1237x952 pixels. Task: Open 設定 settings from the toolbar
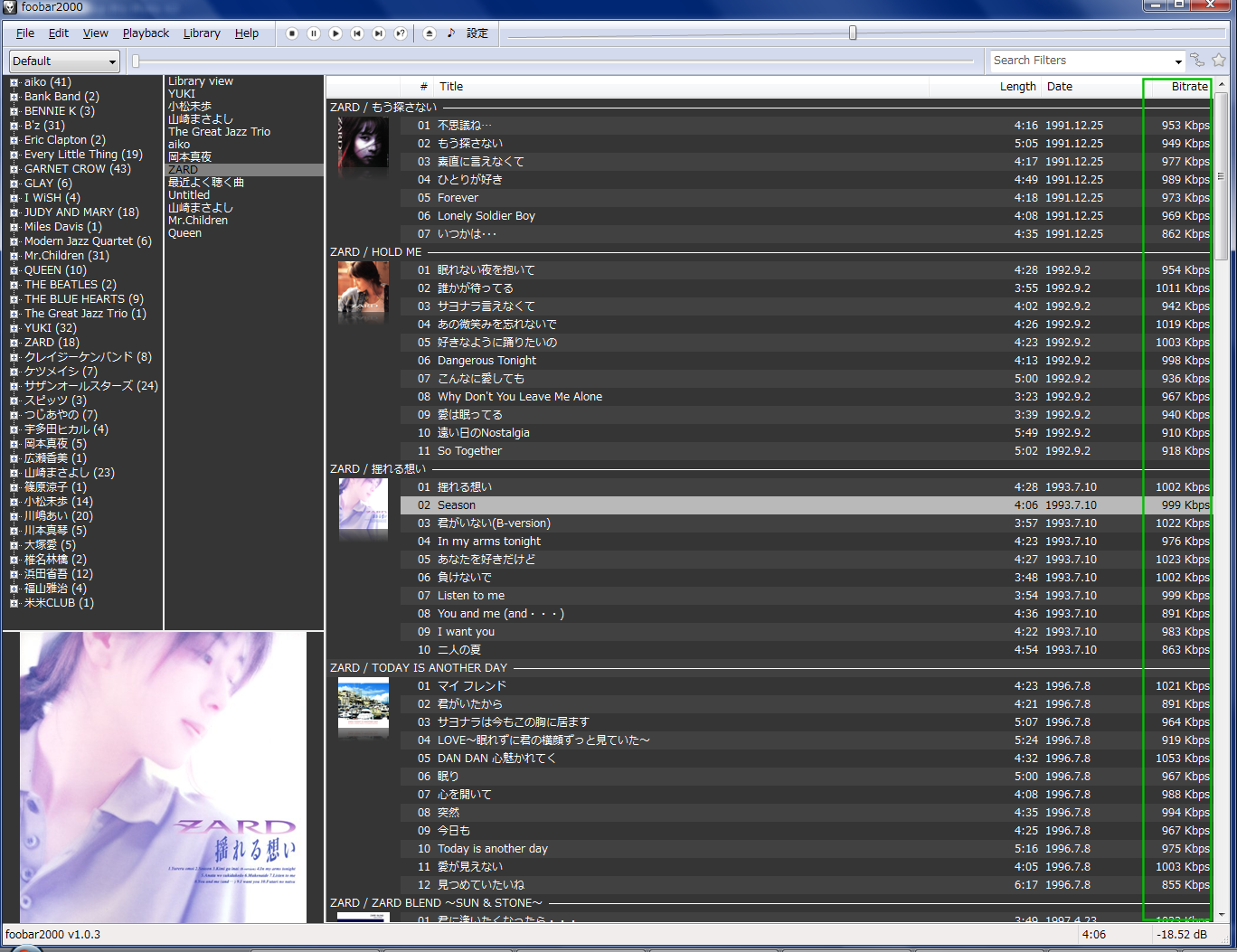click(x=477, y=33)
